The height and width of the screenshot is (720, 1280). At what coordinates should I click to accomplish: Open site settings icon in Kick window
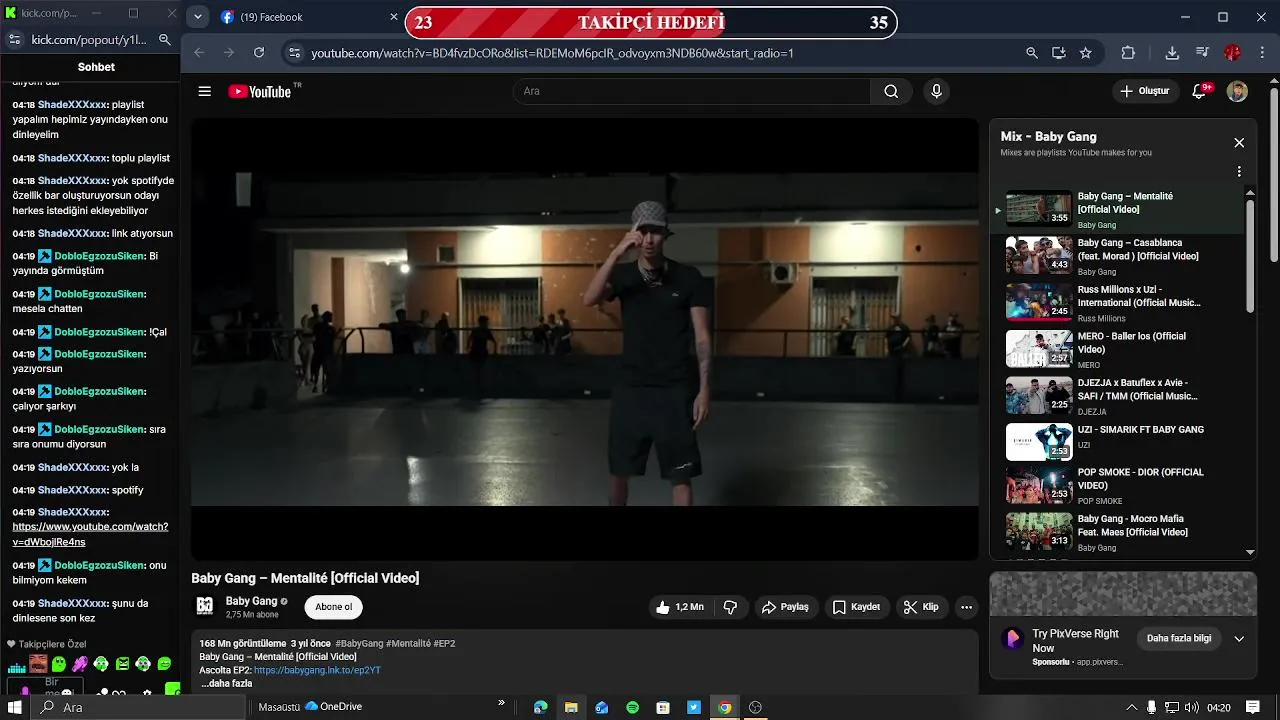pyautogui.click(x=14, y=40)
